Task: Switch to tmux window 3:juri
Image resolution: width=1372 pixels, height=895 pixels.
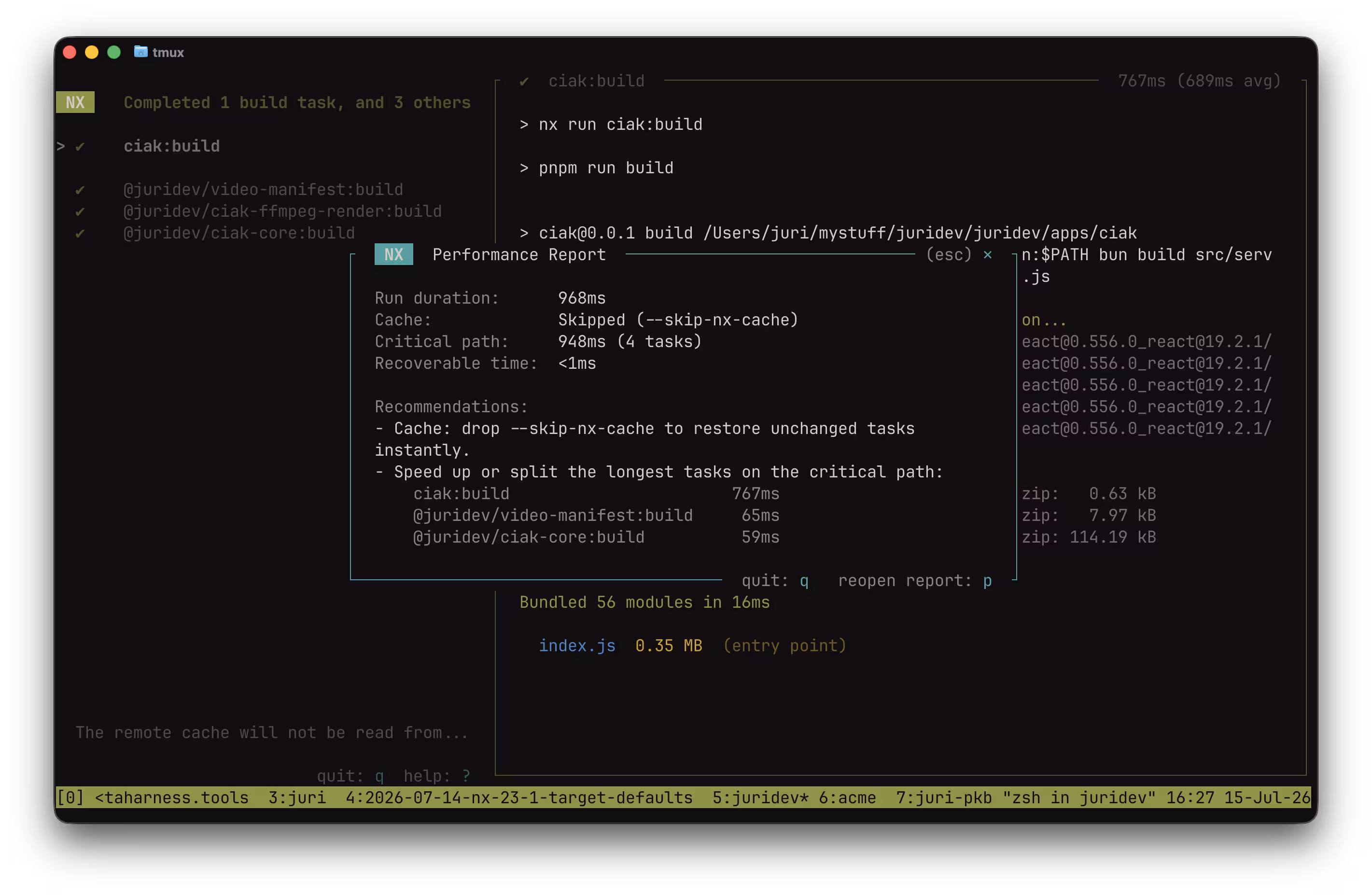Action: point(297,797)
